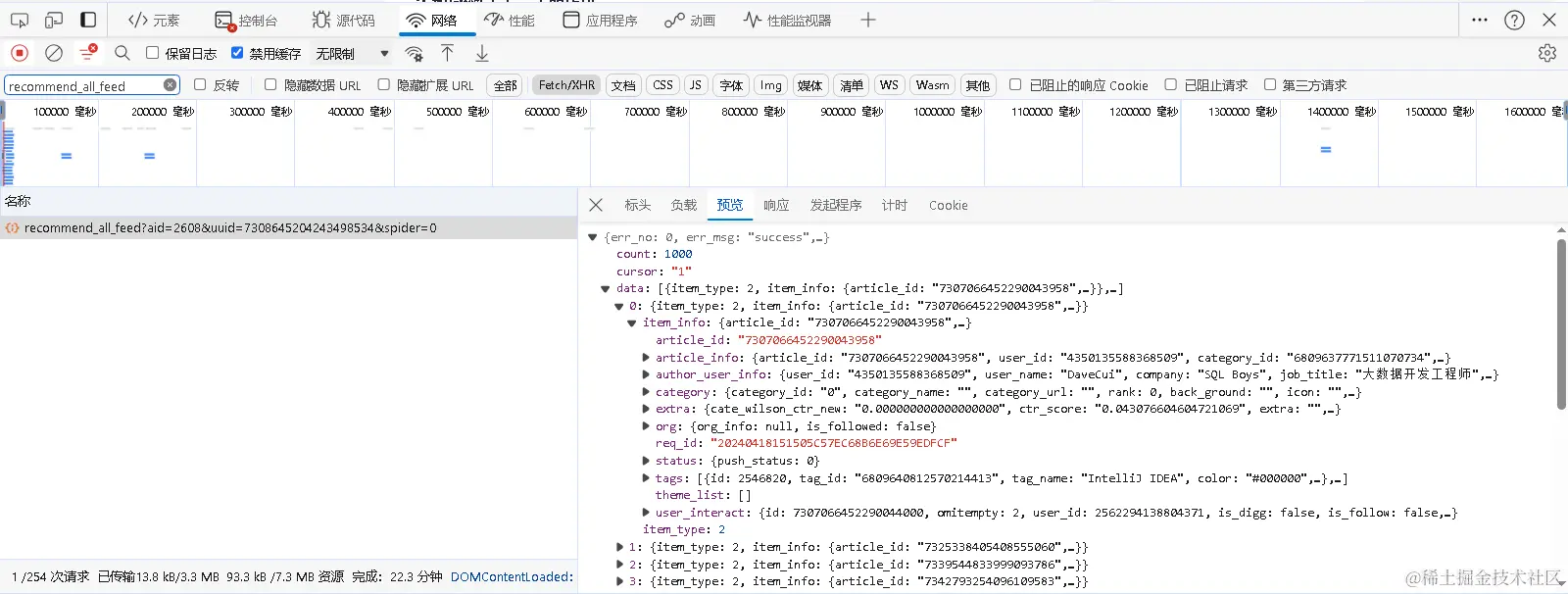
Task: Check 已阻止的响应 Cookie option
Action: [x=1015, y=84]
